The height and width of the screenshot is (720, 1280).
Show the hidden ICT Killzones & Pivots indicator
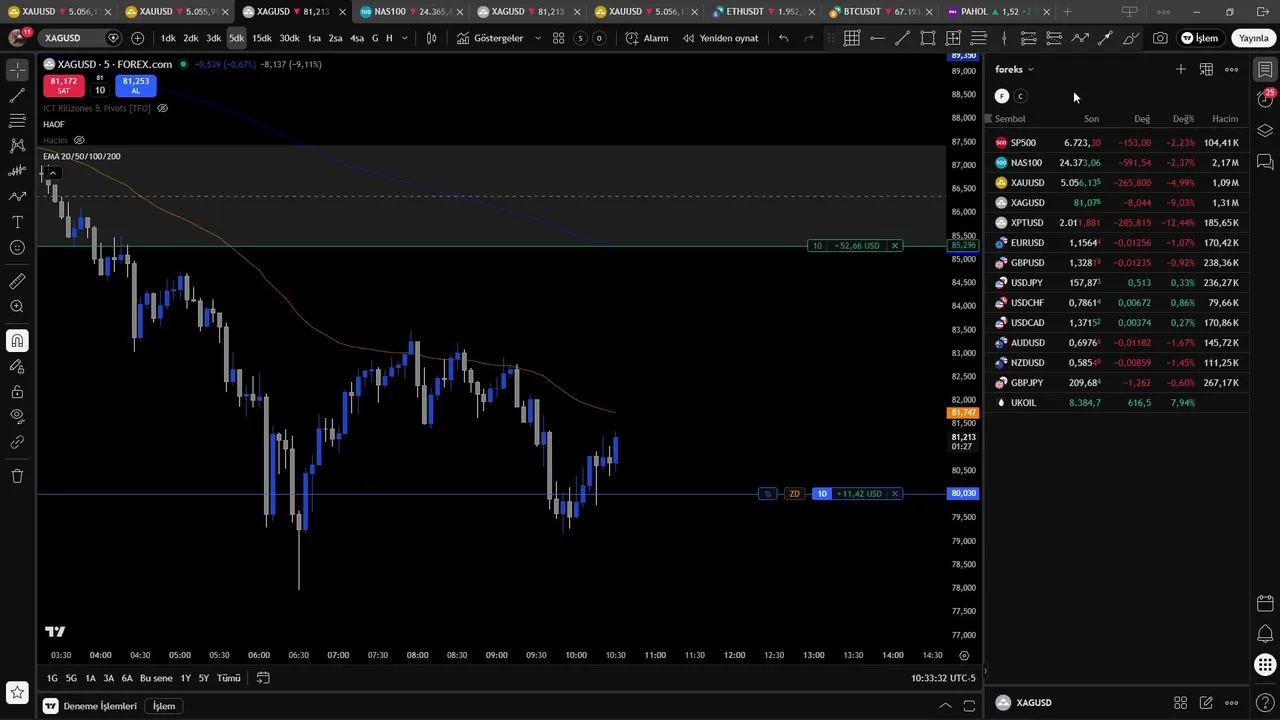click(163, 108)
